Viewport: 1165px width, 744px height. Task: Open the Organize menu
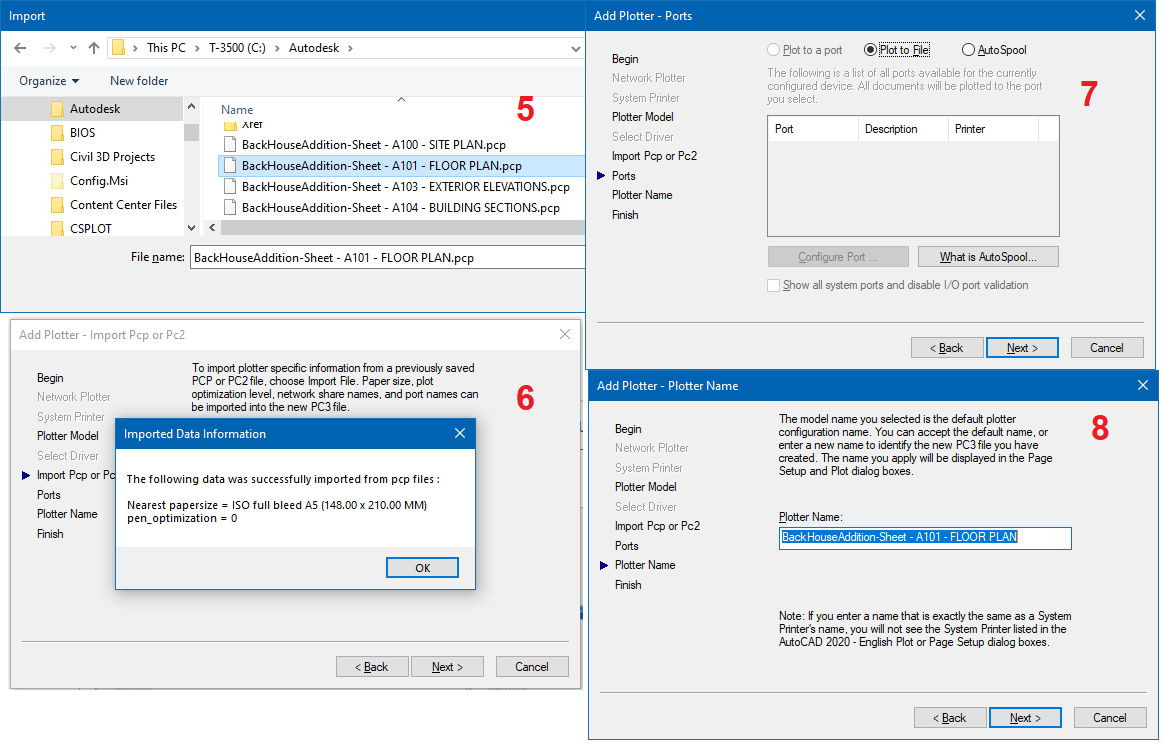point(49,81)
